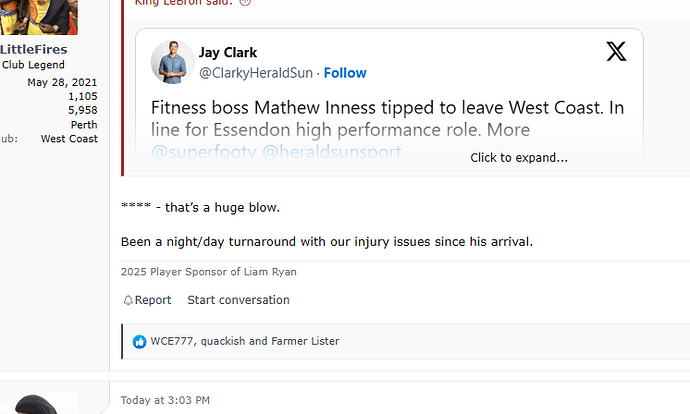
Task: Open the @heraldsunsport mention in the tweet
Action: tap(332, 152)
